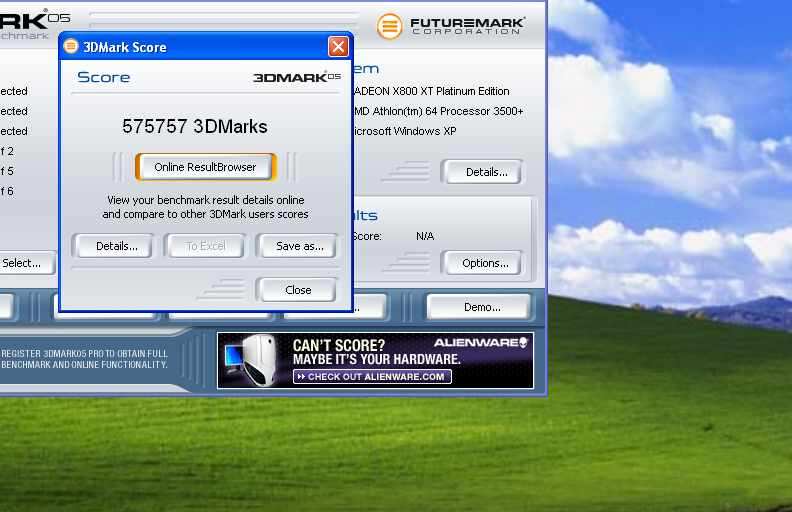Screen dimensions: 792x512
Task: Click the Register 3DMark05 Pro notice text
Action: point(84,359)
